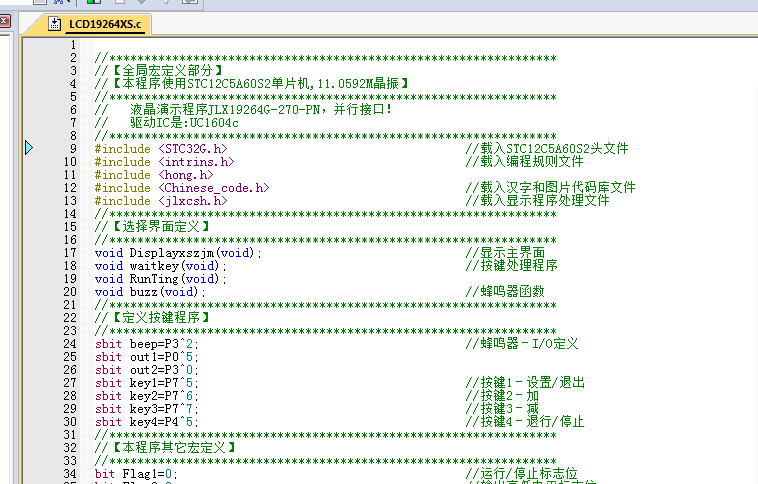
Task: Click the //载入编程规则文件 comment
Action: 525,161
